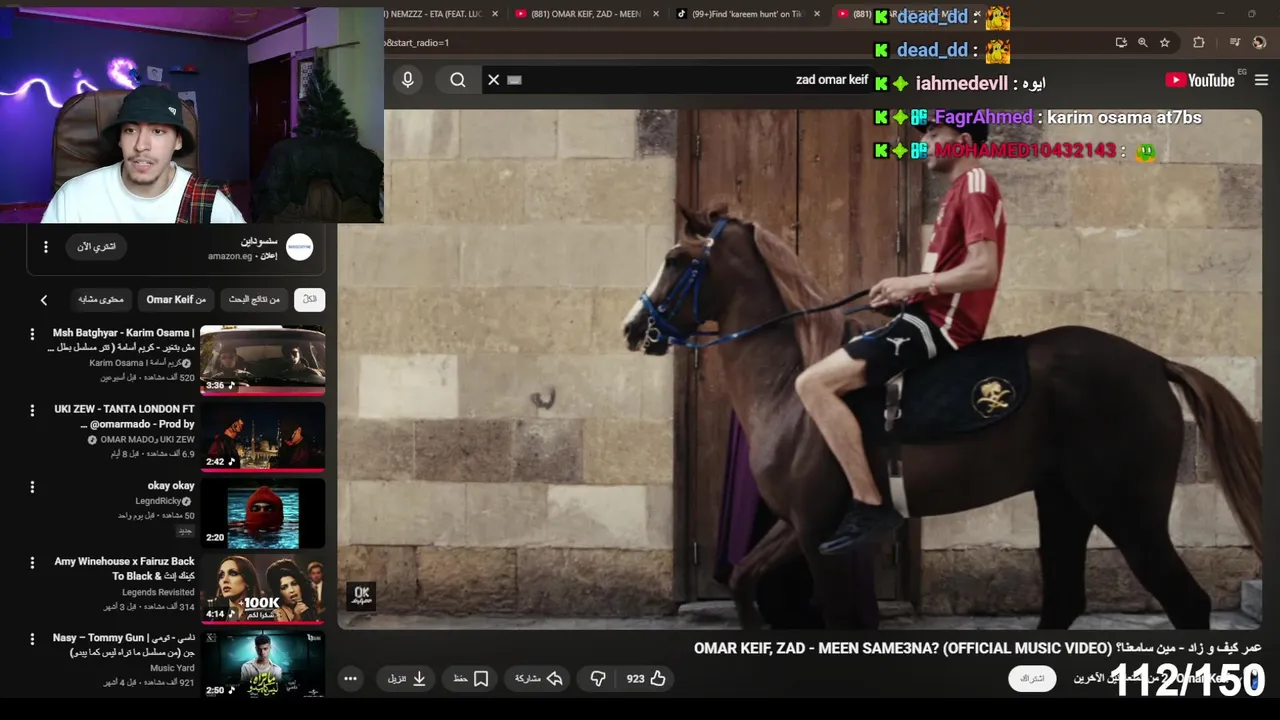The width and height of the screenshot is (1280, 720).
Task: Open the YouTube hamburger guide menu
Action: [x=1261, y=80]
